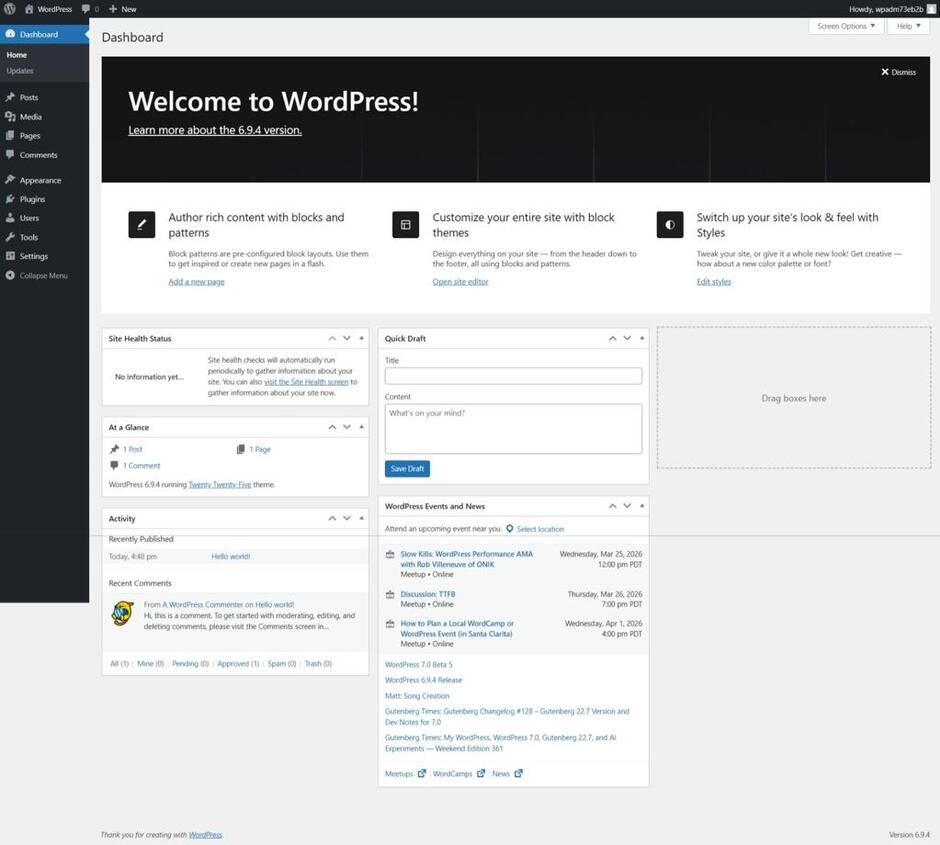Open the Hello world! post link in Activity
This screenshot has height=845, width=940.
(231, 557)
